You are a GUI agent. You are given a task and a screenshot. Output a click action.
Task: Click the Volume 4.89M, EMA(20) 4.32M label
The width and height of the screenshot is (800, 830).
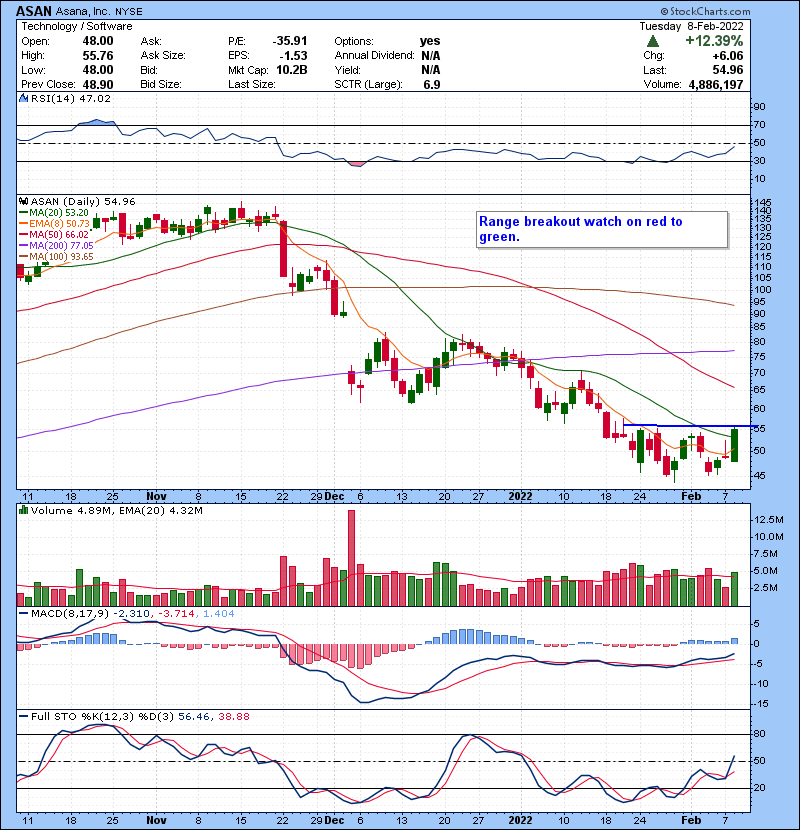click(x=116, y=510)
